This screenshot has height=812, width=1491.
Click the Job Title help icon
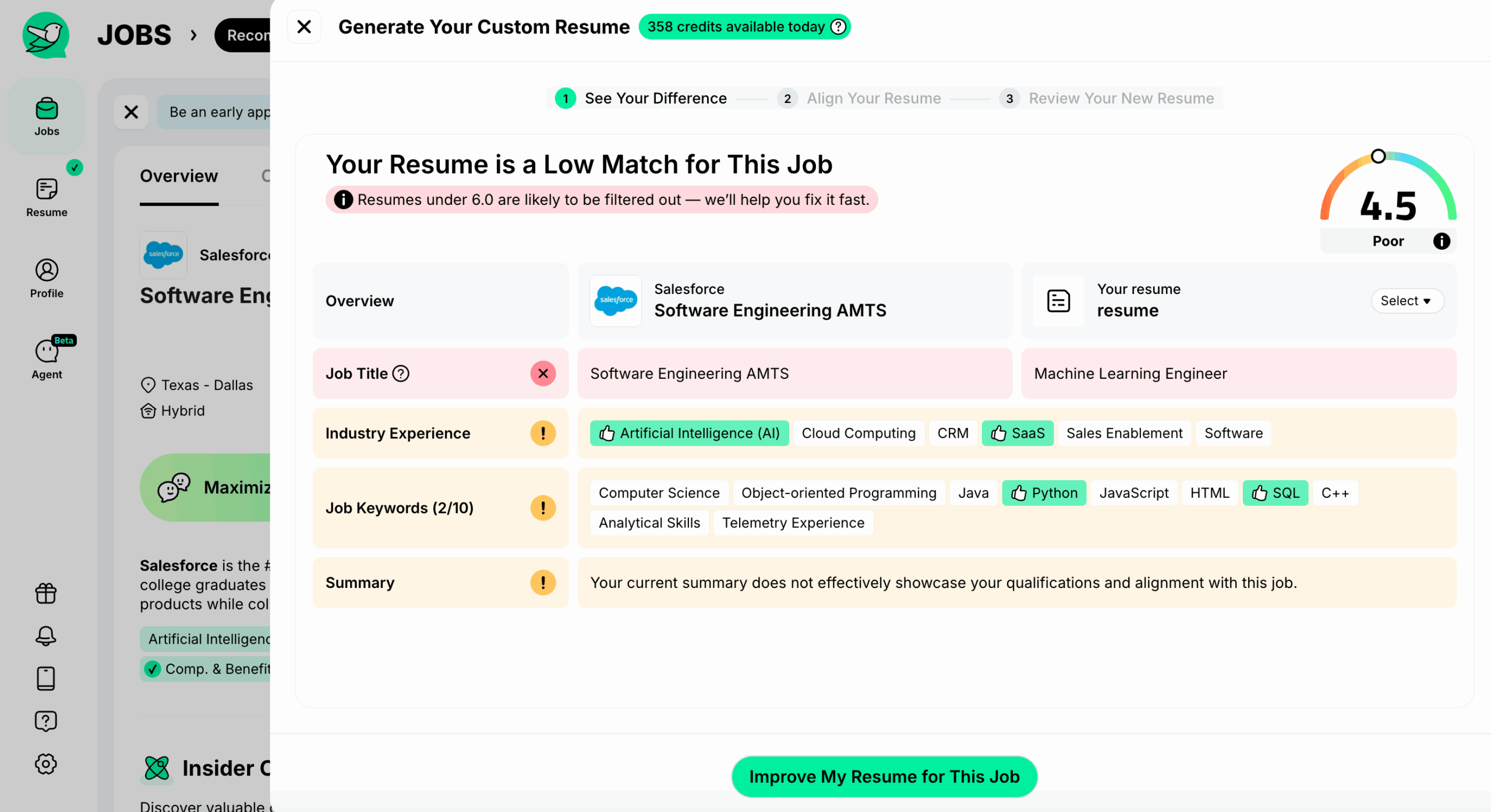click(401, 373)
